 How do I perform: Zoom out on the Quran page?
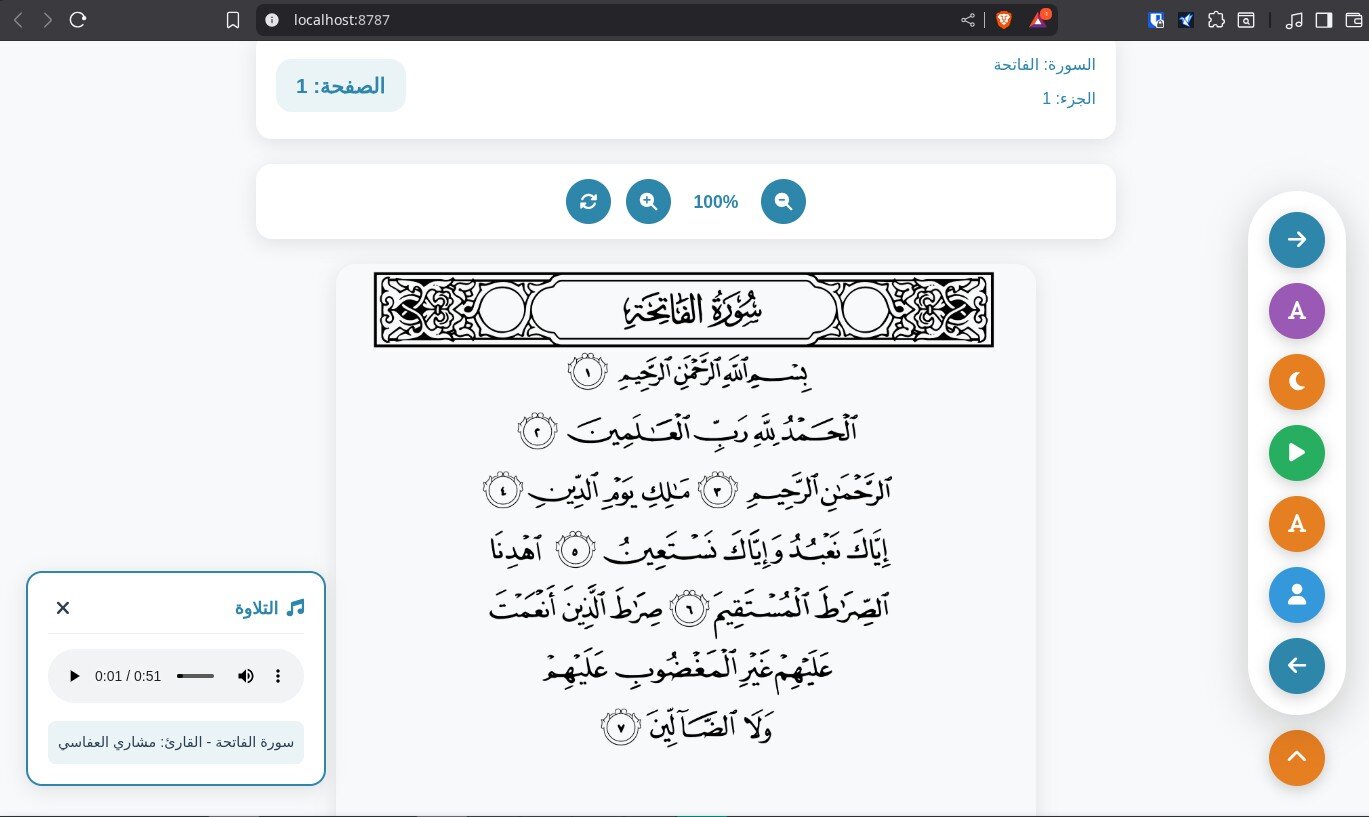coord(783,202)
